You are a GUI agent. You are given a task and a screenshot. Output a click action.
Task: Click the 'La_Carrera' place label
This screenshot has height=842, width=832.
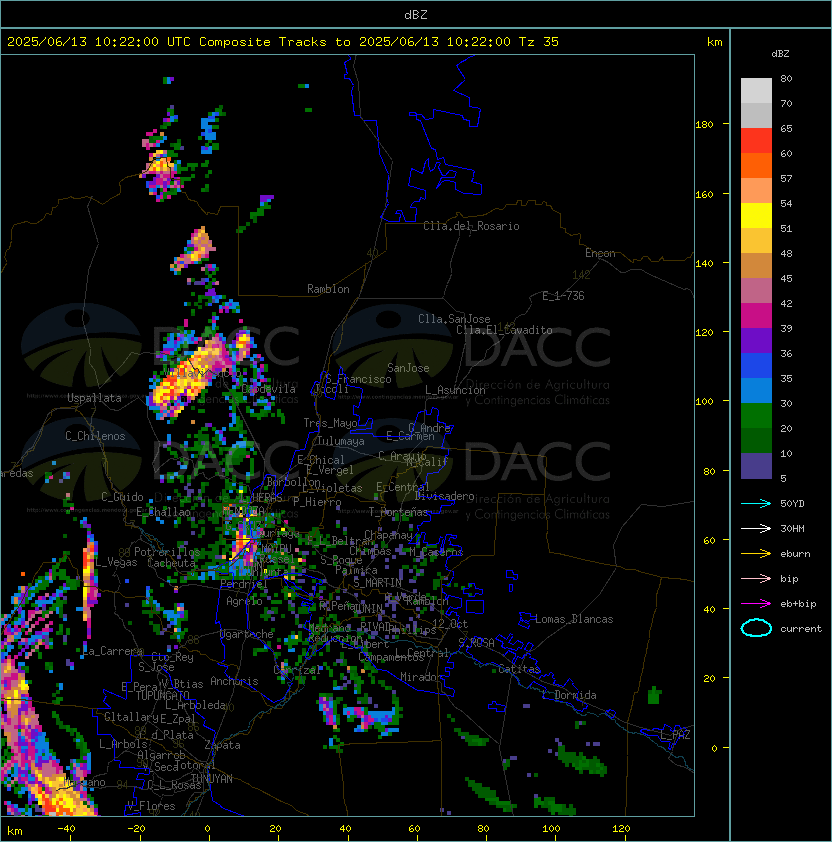point(113,651)
